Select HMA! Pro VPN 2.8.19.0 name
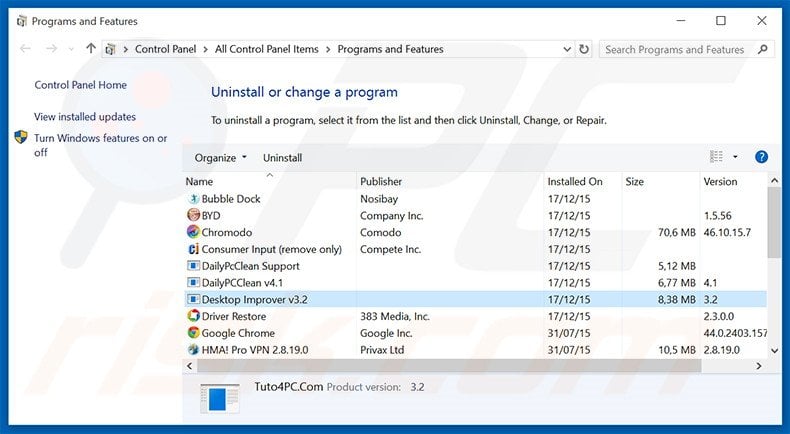 [x=255, y=349]
